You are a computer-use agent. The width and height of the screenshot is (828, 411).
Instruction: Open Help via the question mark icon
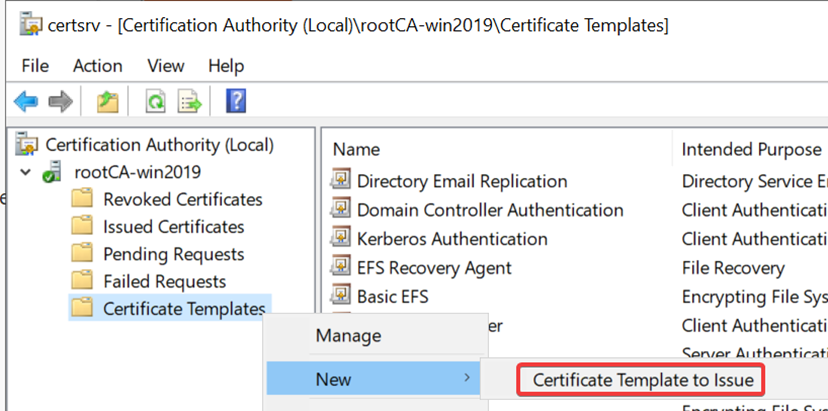coord(236,101)
